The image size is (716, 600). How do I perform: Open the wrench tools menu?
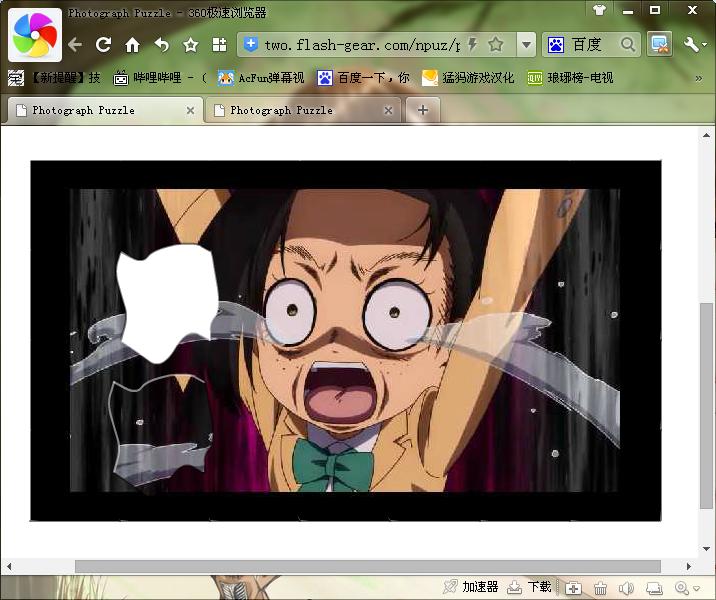point(695,45)
